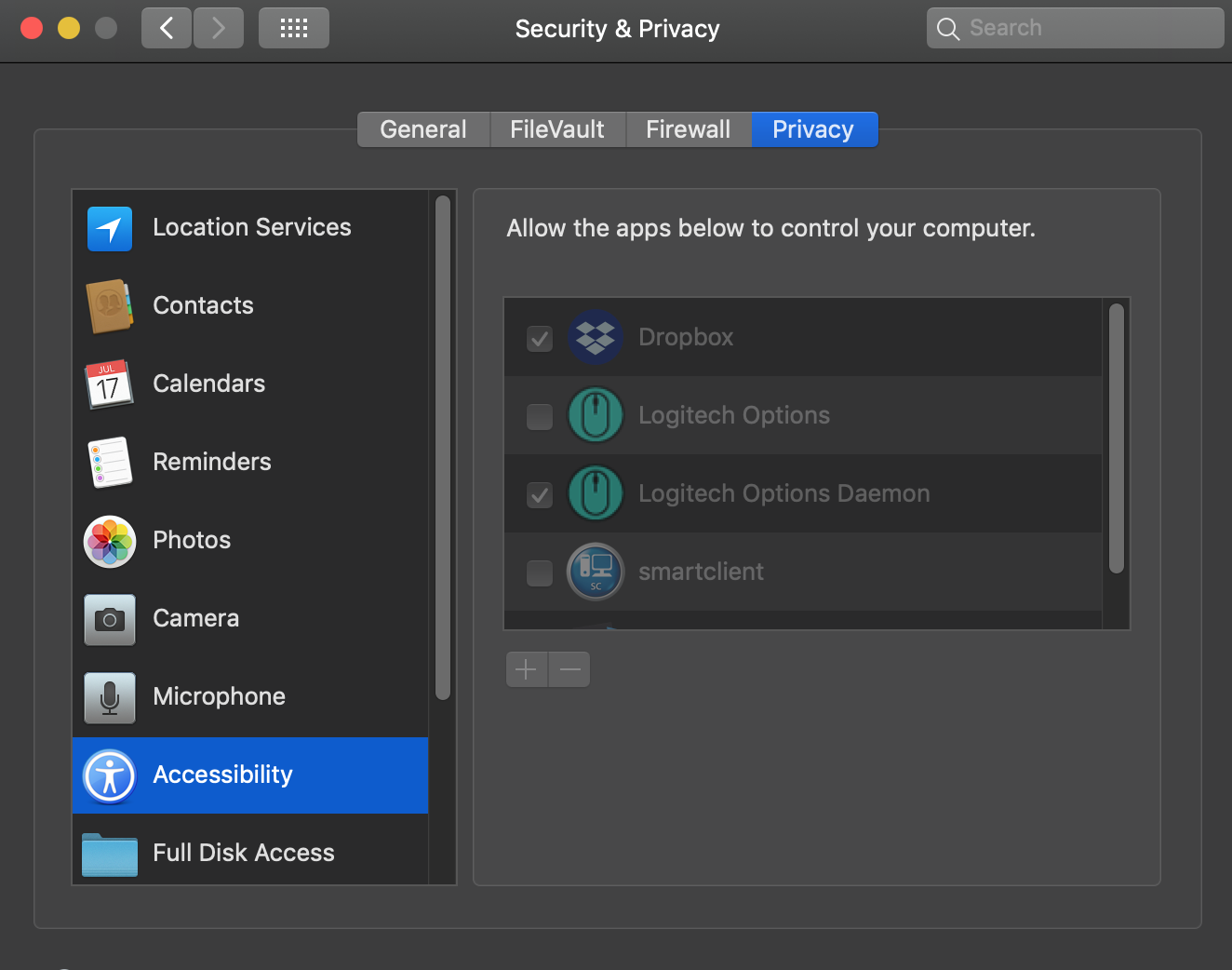Switch to the General tab
This screenshot has height=970, width=1232.
[x=423, y=129]
